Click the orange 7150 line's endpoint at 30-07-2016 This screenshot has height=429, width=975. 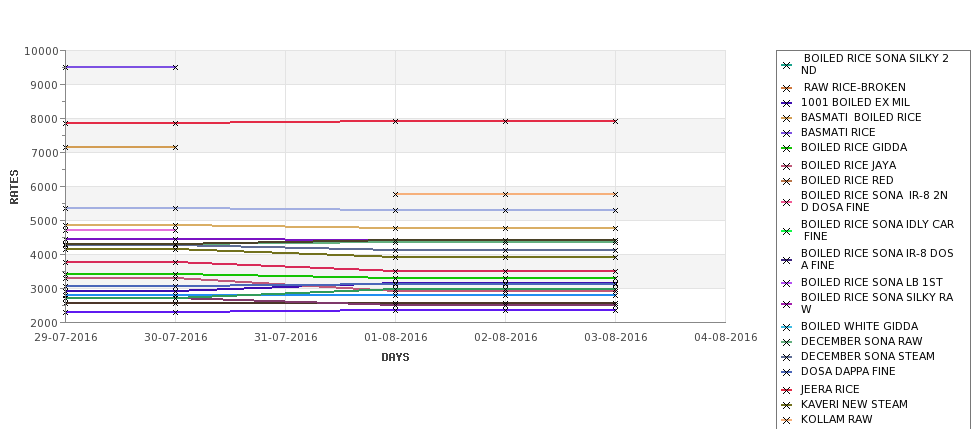175,147
